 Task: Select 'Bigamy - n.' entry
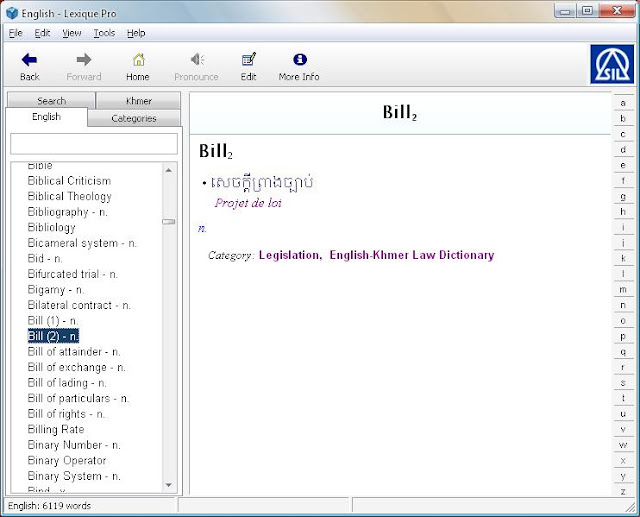pos(56,289)
